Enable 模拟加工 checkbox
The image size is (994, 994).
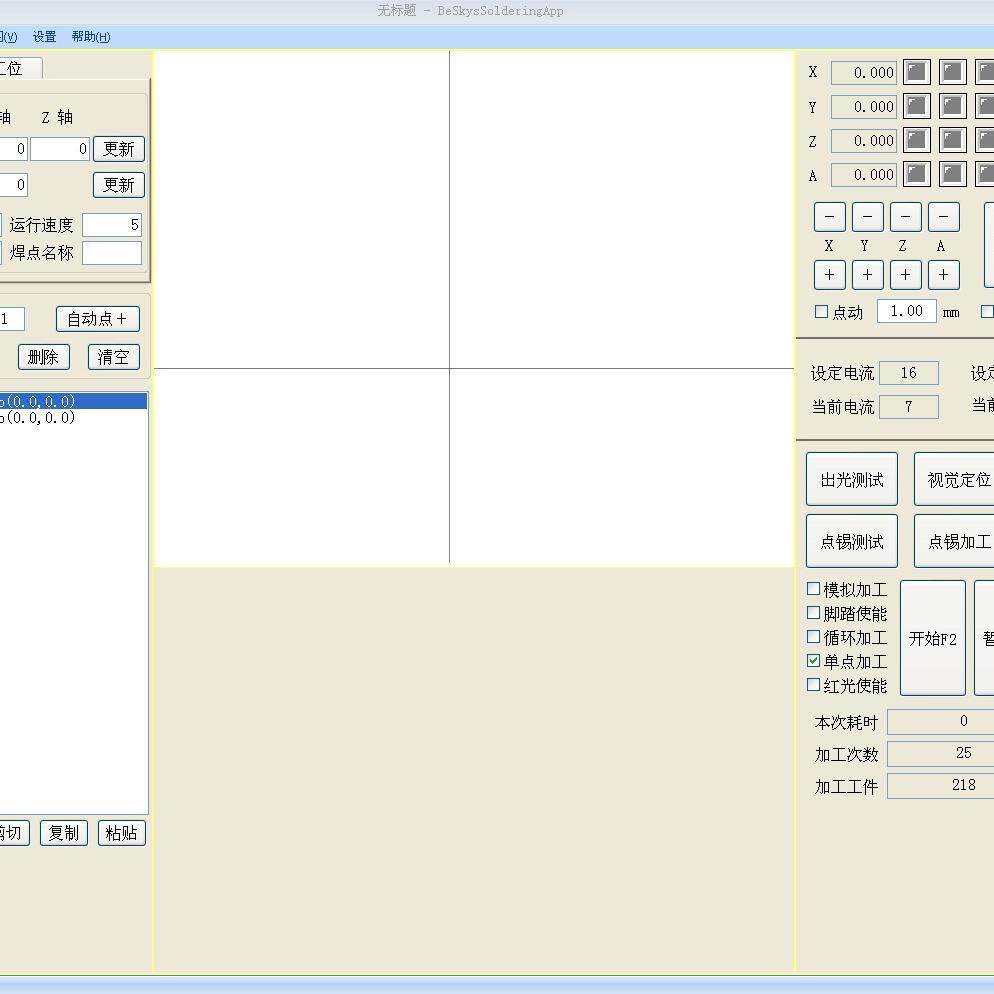813,589
